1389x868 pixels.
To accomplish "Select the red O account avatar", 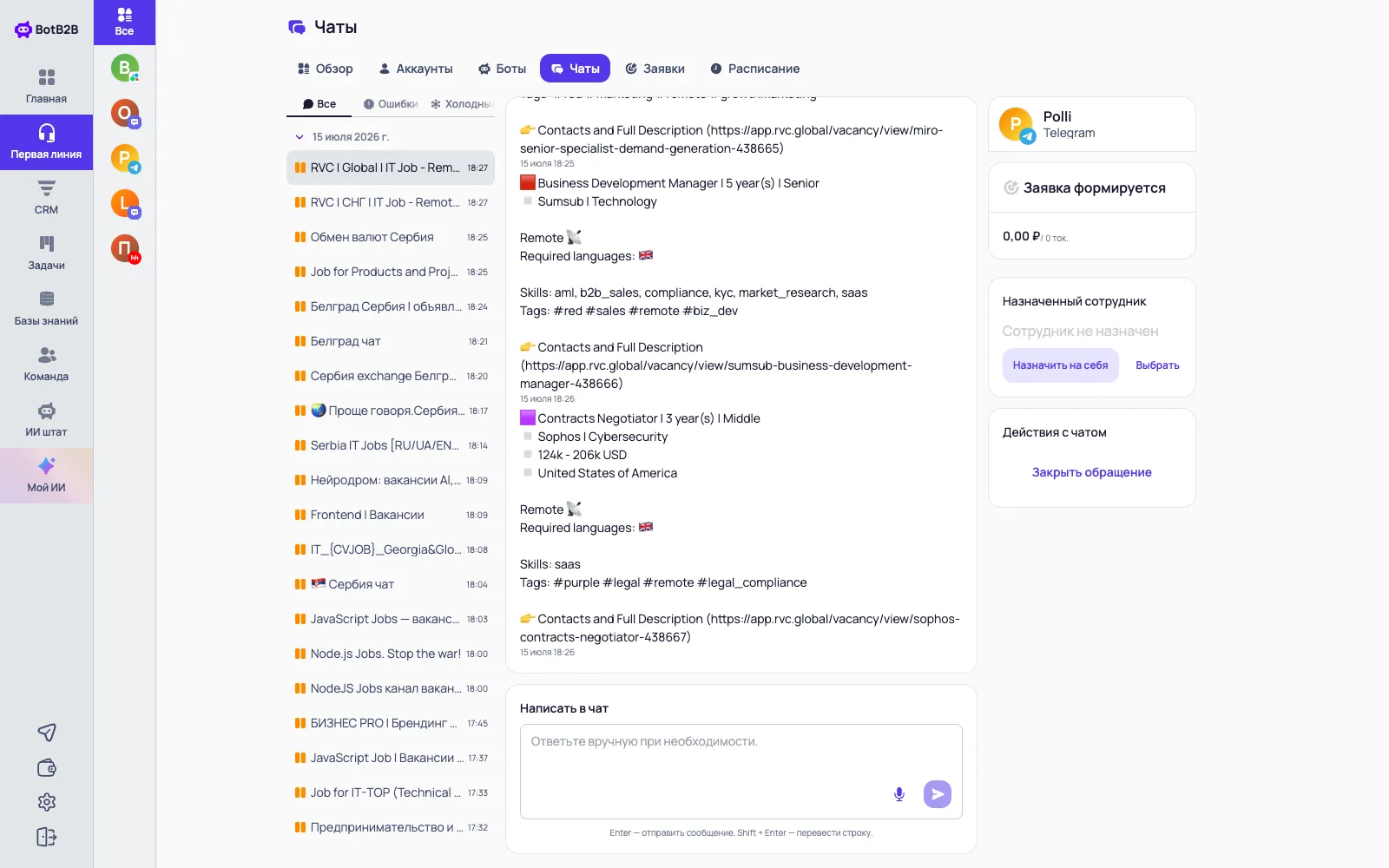I will pos(125,113).
